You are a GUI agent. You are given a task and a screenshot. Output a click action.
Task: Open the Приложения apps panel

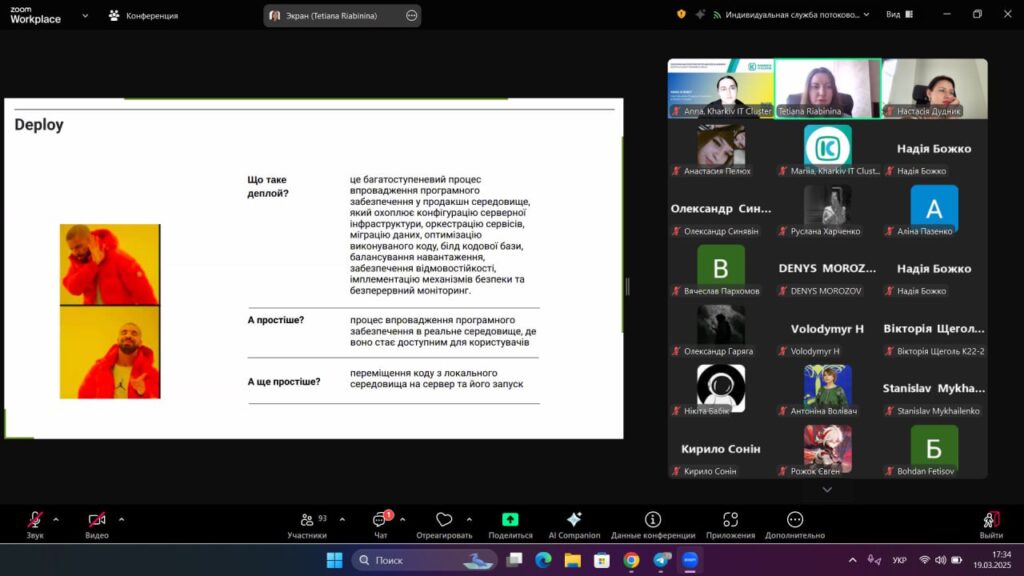coord(730,525)
